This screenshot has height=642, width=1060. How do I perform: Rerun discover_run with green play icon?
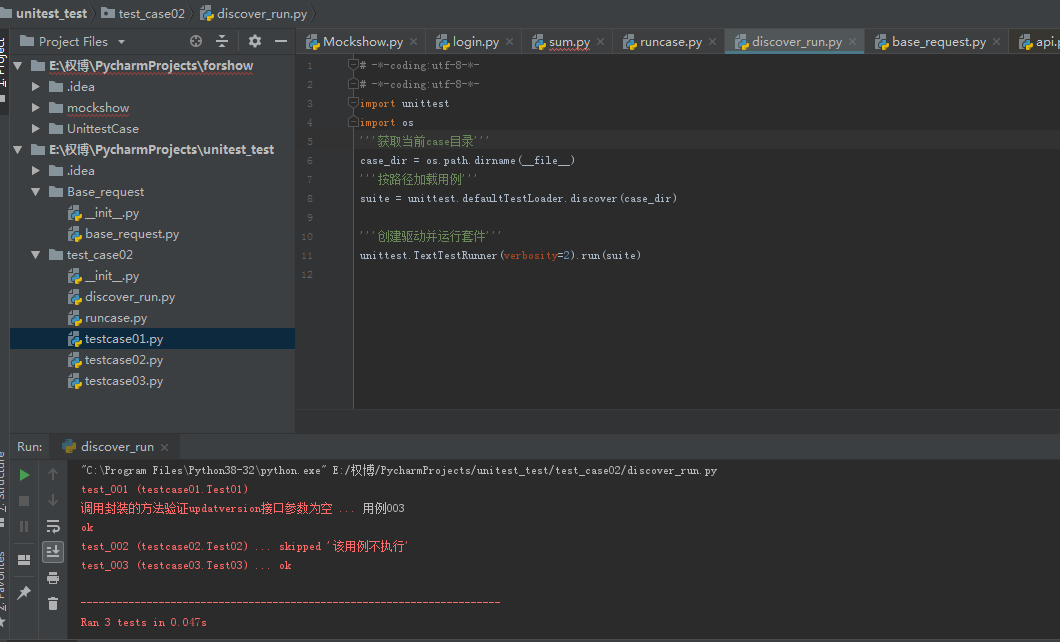24,475
